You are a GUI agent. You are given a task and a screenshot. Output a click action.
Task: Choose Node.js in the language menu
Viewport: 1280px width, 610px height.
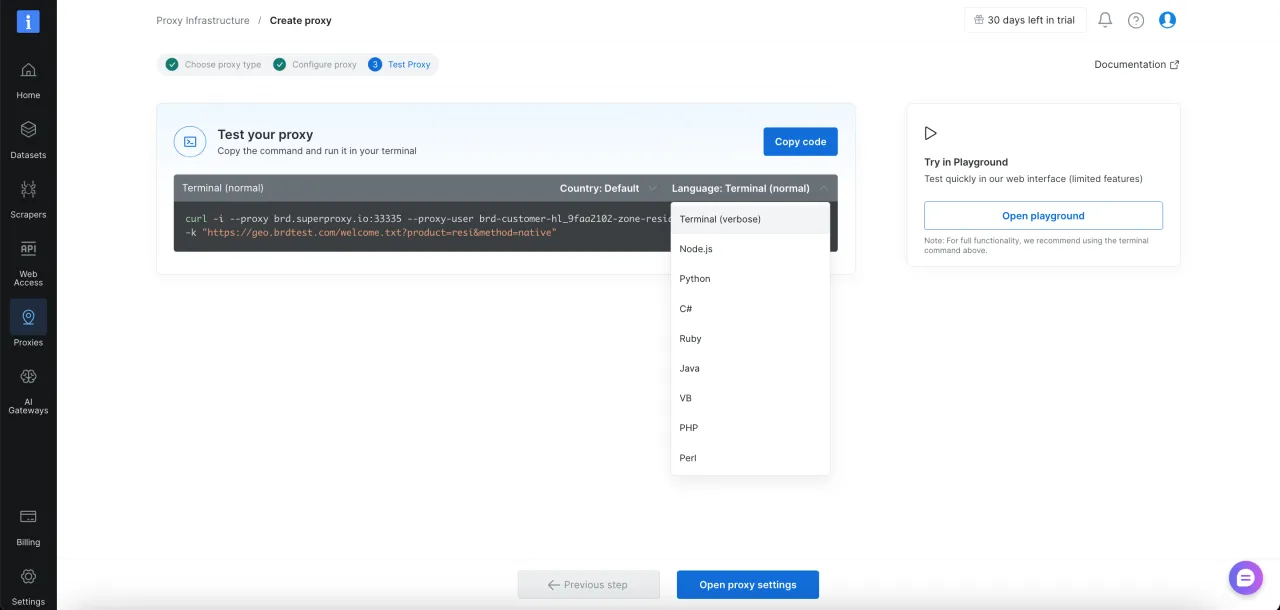(x=696, y=249)
